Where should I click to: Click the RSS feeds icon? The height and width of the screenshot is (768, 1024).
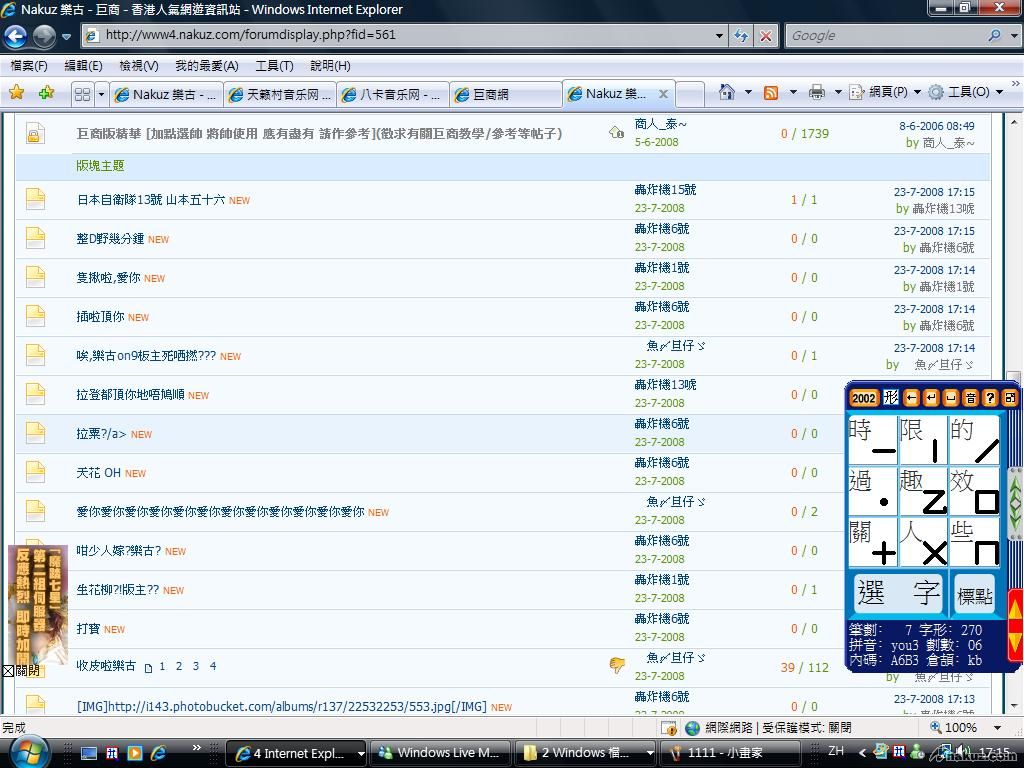pyautogui.click(x=771, y=92)
